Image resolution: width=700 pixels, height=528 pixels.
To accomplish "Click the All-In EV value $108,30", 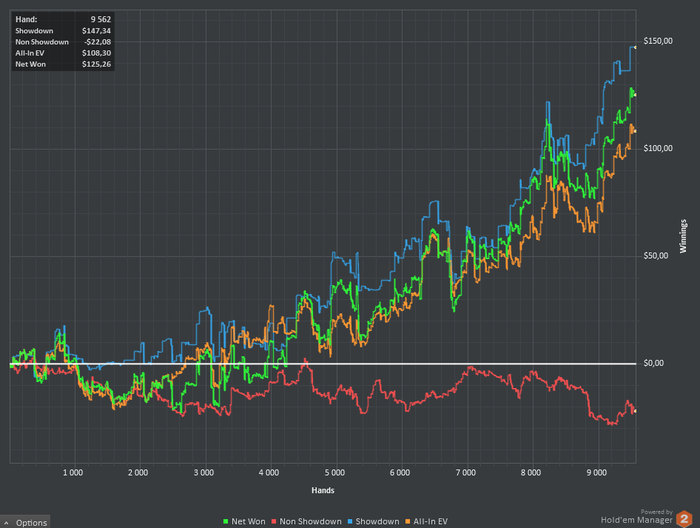I will pyautogui.click(x=96, y=53).
